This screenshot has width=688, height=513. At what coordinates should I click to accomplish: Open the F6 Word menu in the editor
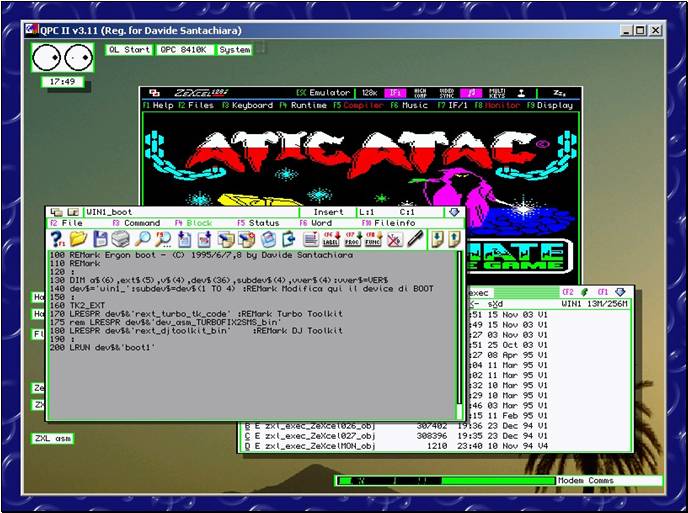pyautogui.click(x=315, y=223)
